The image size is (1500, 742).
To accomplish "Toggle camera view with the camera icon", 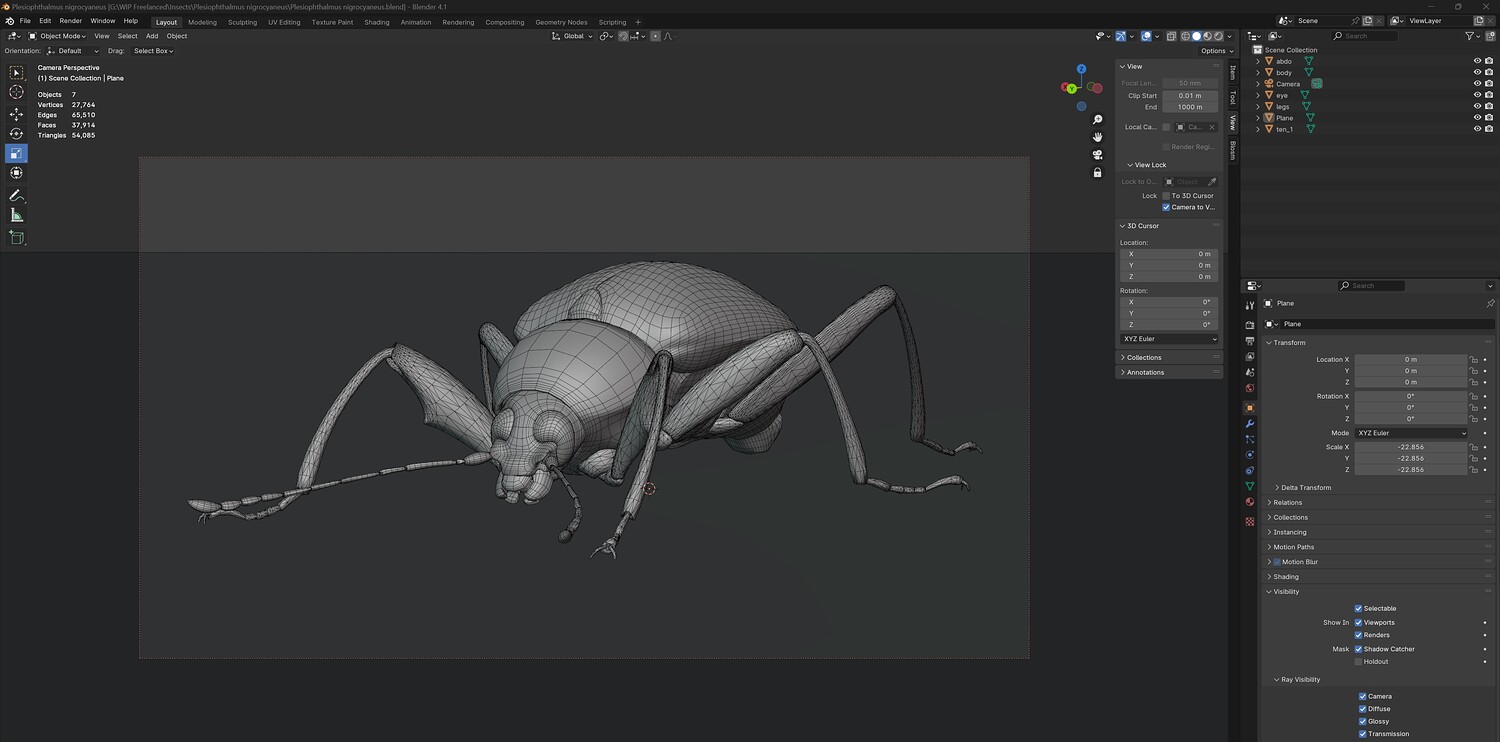I will [x=1097, y=154].
